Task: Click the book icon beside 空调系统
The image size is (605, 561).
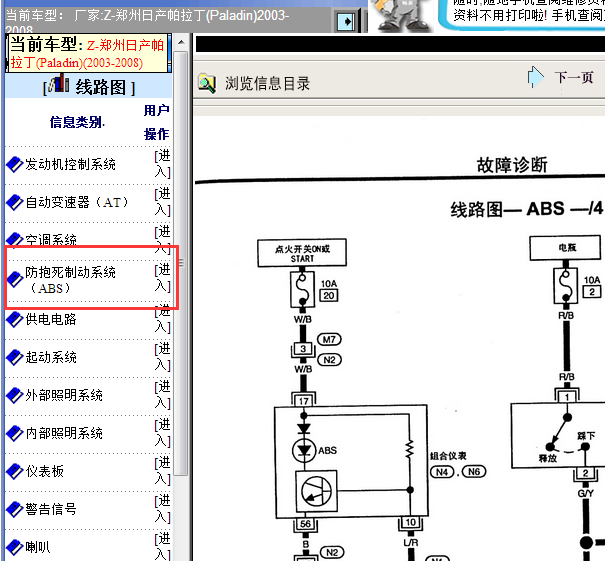Action: click(x=15, y=239)
